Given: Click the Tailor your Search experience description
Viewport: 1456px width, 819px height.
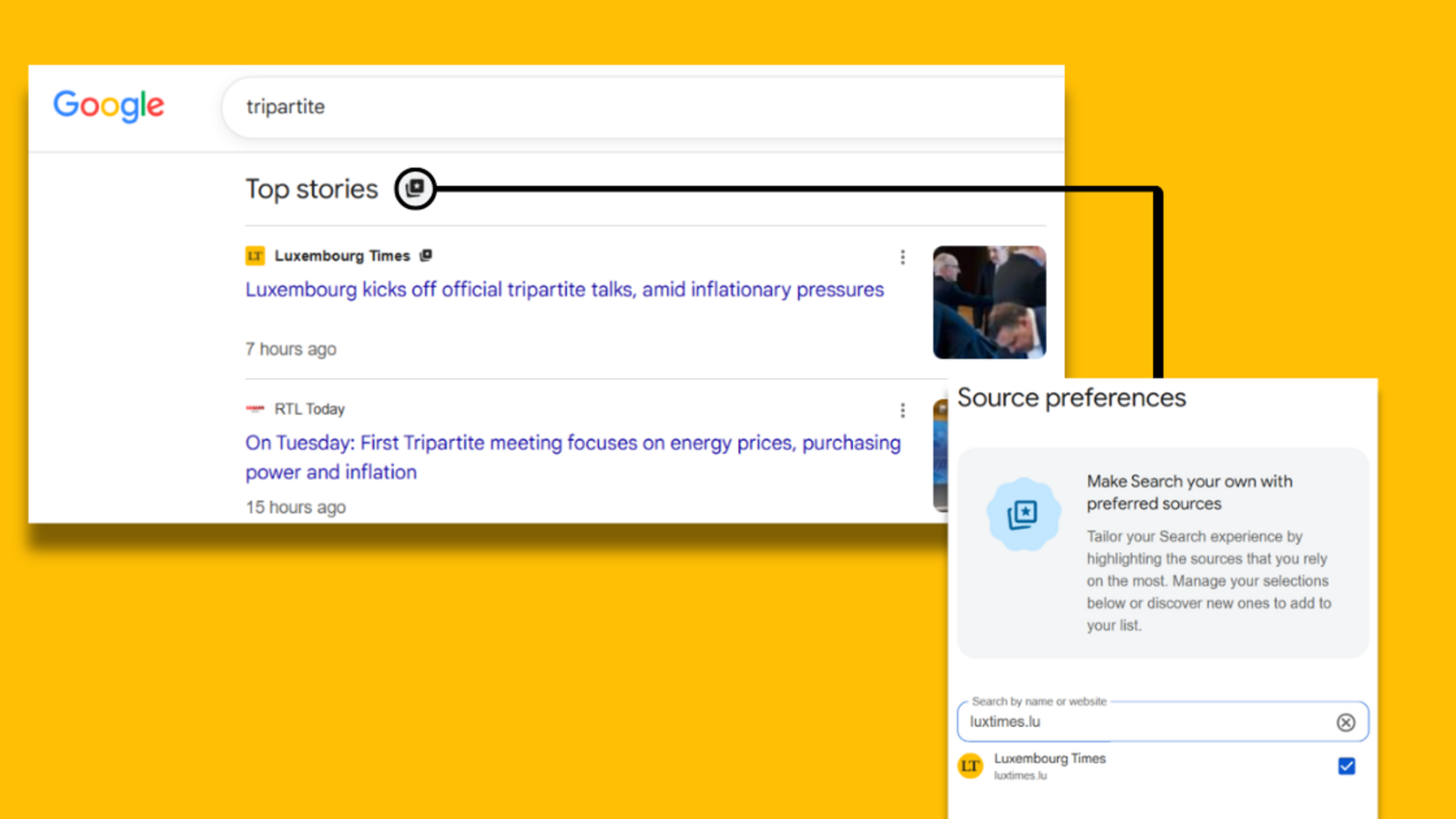Looking at the screenshot, I should pyautogui.click(x=1209, y=581).
